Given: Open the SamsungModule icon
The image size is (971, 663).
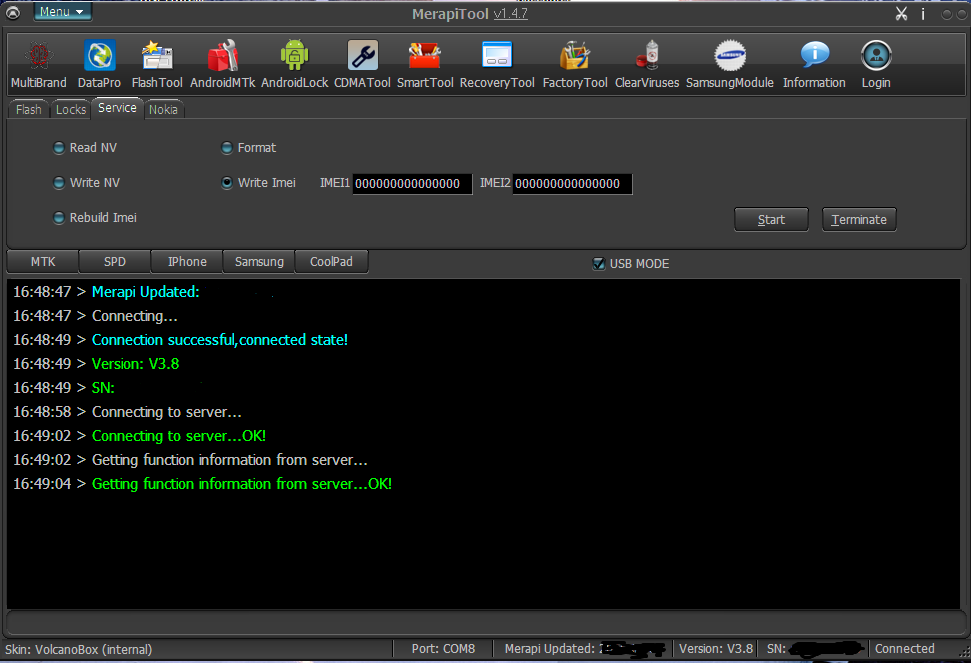Looking at the screenshot, I should click(729, 56).
